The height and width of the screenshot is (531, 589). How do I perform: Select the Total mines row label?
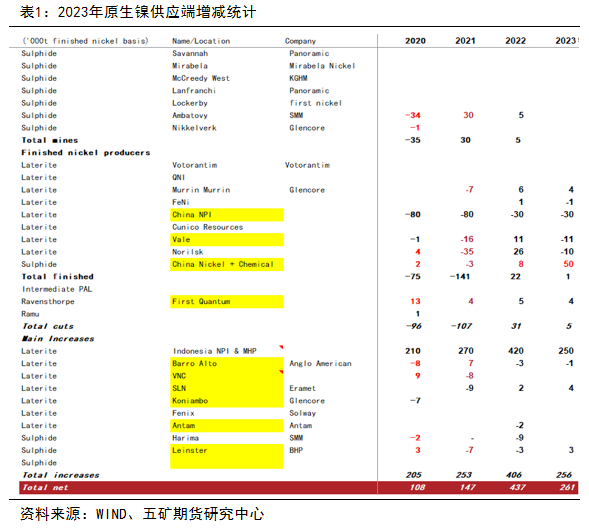coord(50,140)
